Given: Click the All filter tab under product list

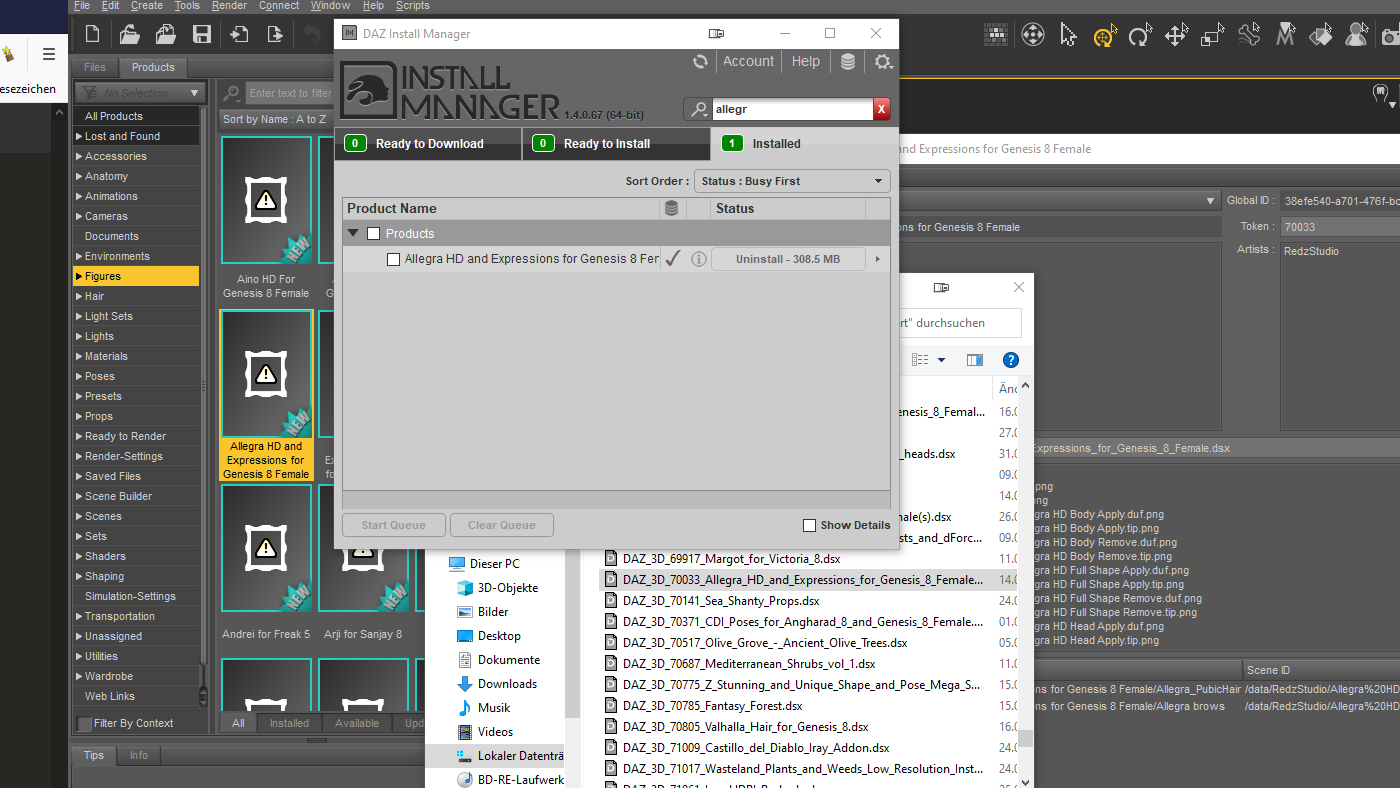Looking at the screenshot, I should coord(238,723).
